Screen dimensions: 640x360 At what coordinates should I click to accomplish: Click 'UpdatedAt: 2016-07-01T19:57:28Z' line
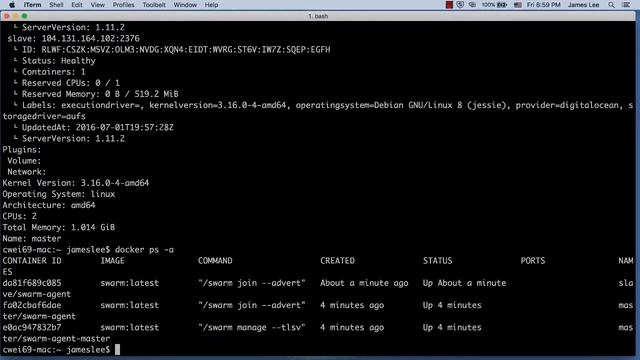coord(98,127)
